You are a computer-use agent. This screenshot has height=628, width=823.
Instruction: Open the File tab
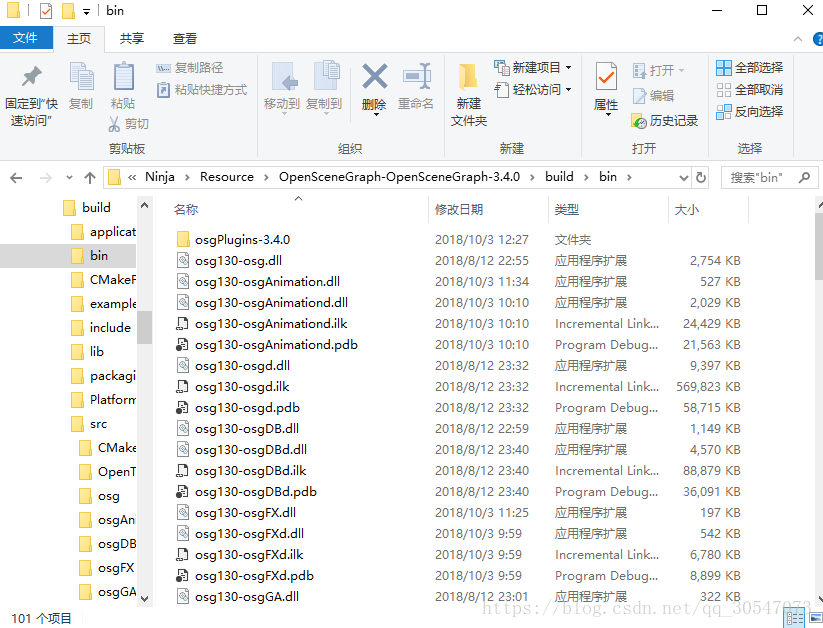[26, 38]
